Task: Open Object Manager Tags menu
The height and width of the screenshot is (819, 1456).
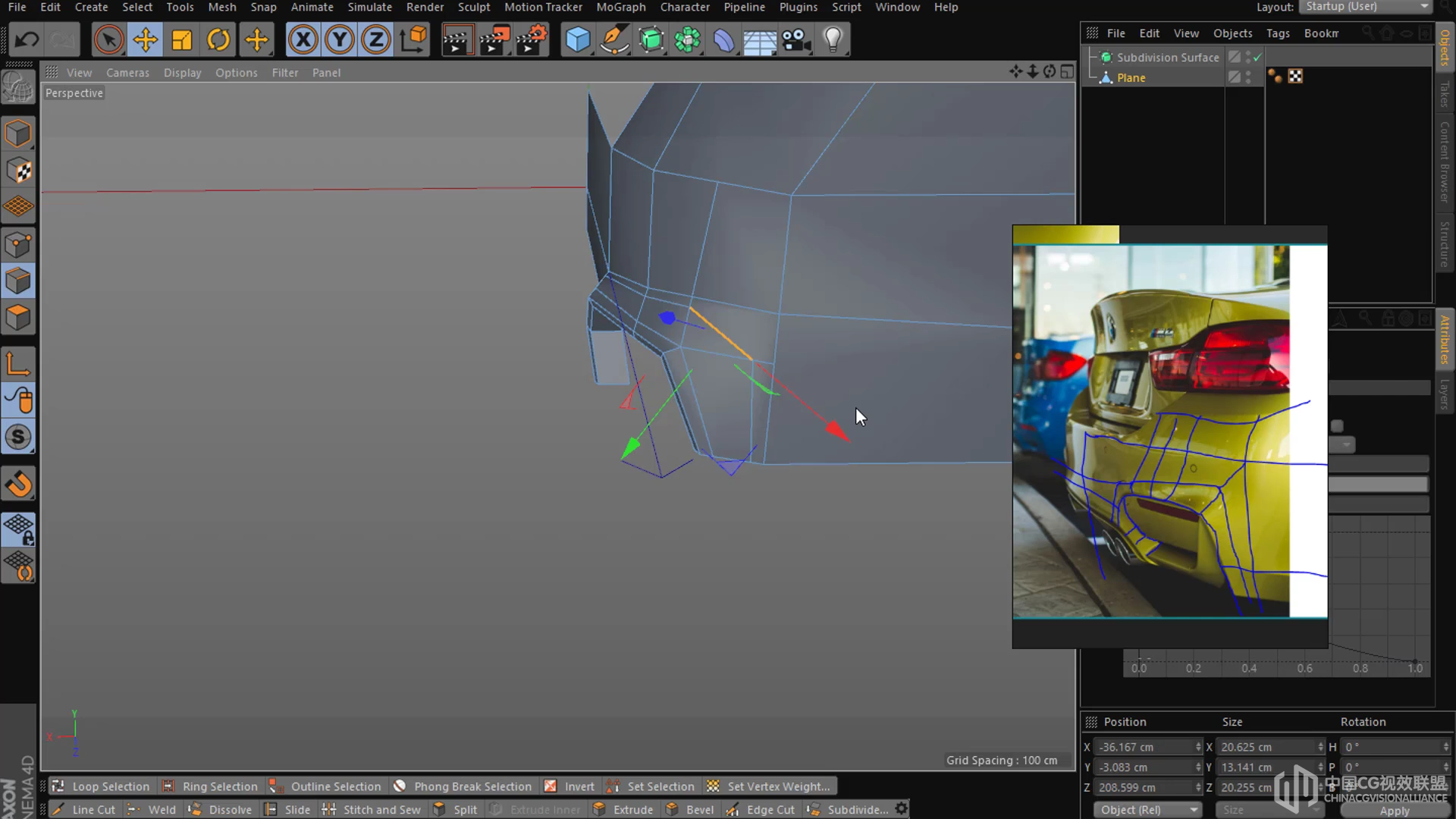Action: [x=1278, y=33]
